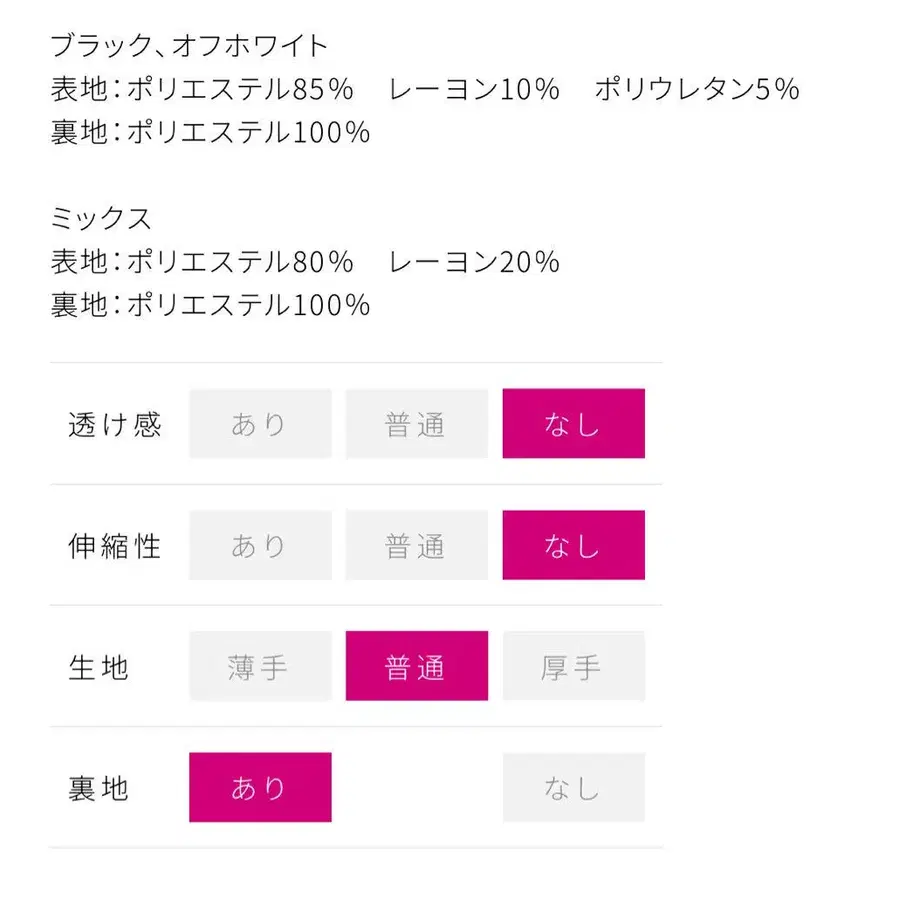Image resolution: width=900 pixels, height=900 pixels.
Task: Click the highlighted 普通 for 生地
Action: coord(416,667)
